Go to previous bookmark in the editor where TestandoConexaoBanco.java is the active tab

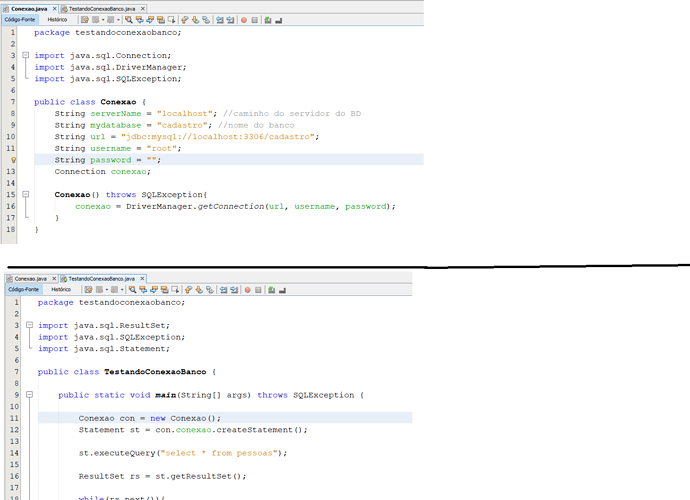(x=188, y=290)
